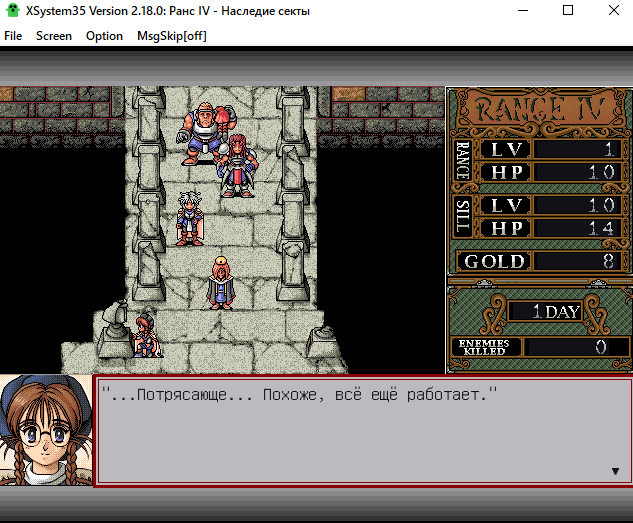Click Rance's LV value field
The image size is (633, 523).
point(580,149)
